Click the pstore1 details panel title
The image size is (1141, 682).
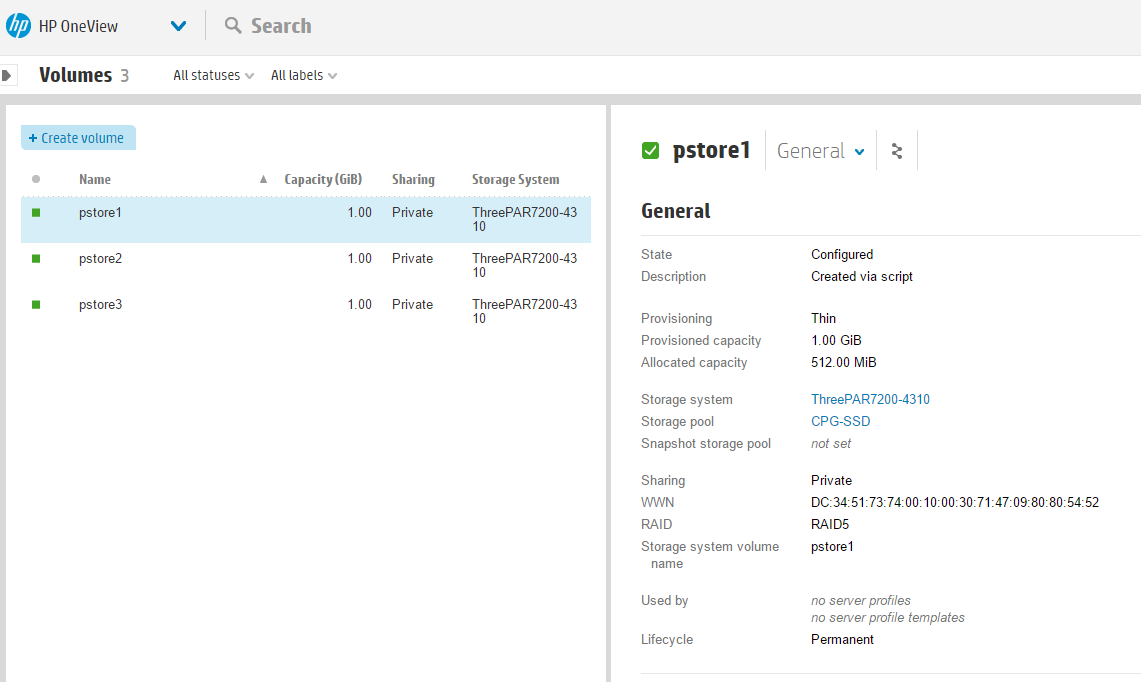pyautogui.click(x=711, y=150)
